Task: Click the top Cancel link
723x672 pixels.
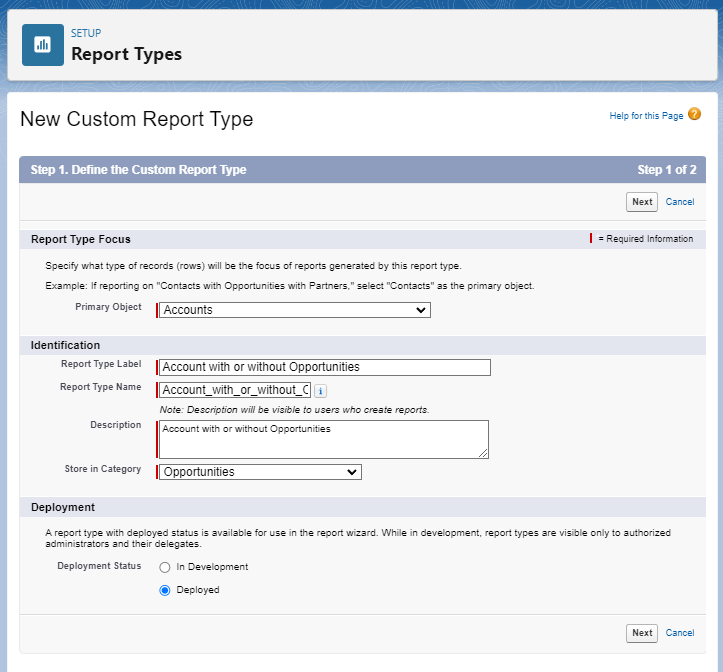Action: pos(680,202)
